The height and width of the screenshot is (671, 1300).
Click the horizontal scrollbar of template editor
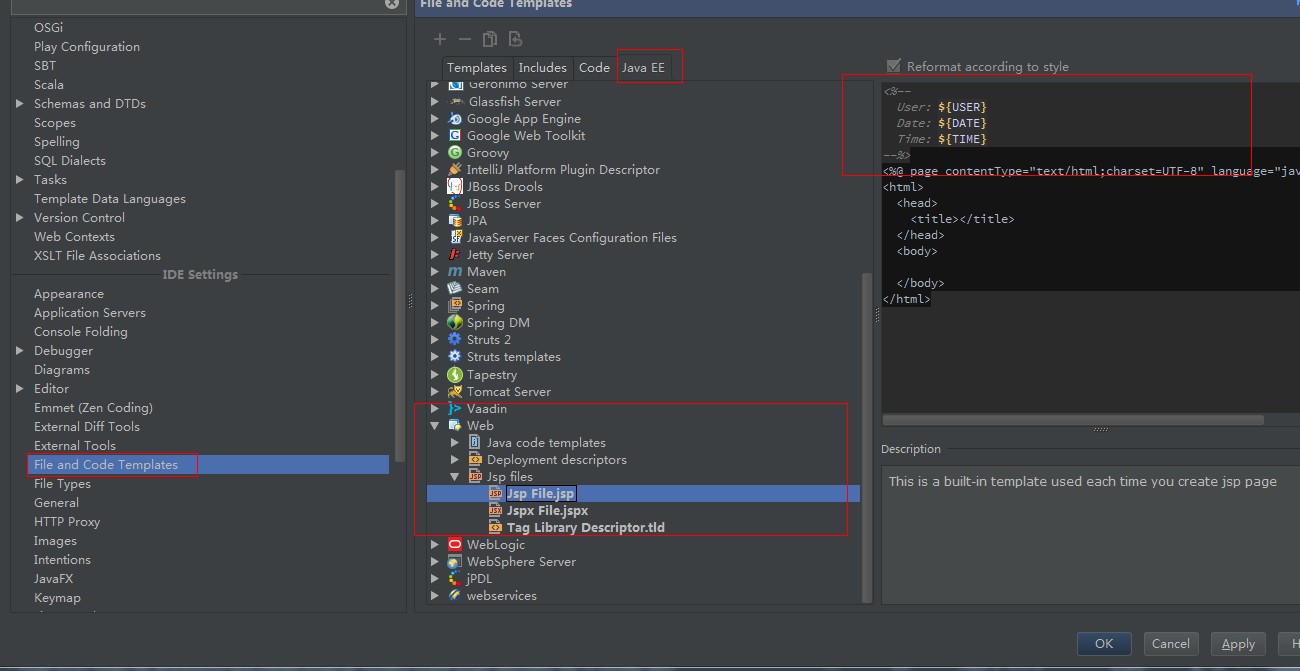(x=1073, y=420)
